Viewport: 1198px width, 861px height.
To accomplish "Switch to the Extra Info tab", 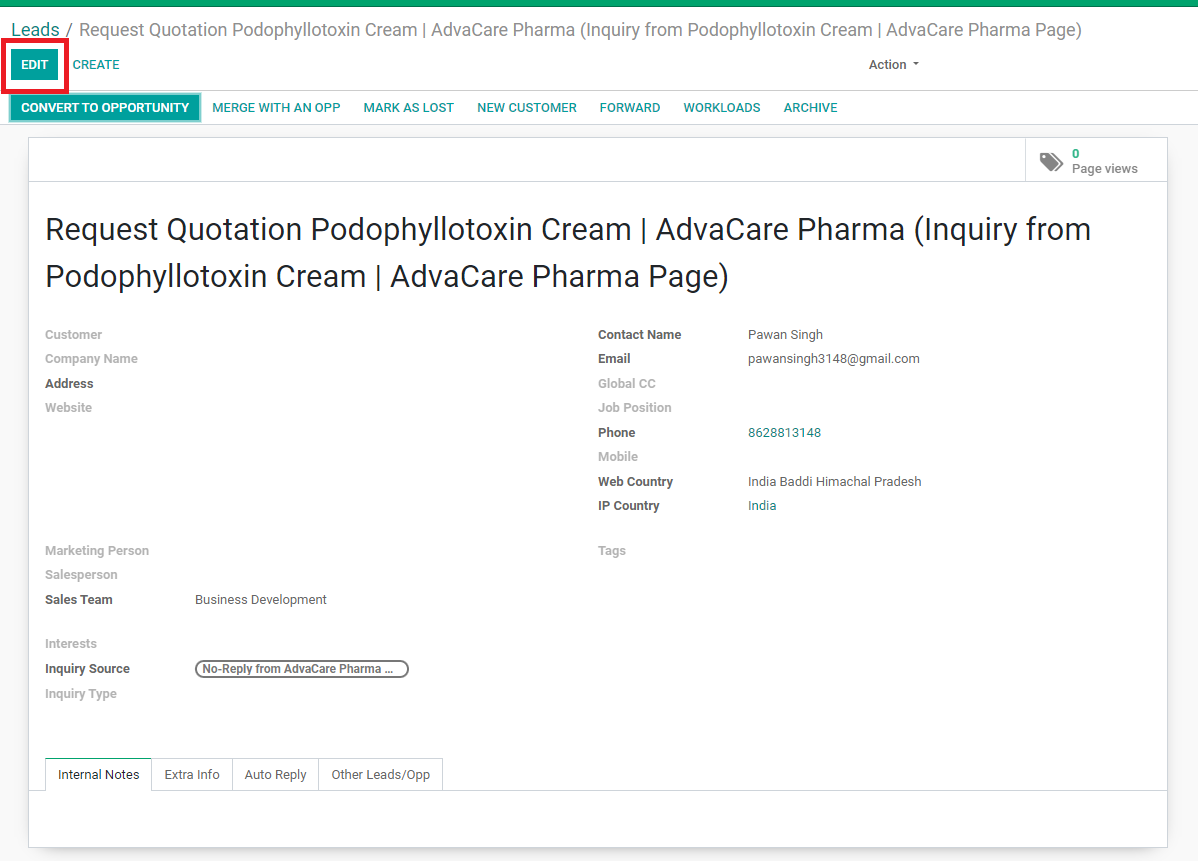I will pos(192,775).
